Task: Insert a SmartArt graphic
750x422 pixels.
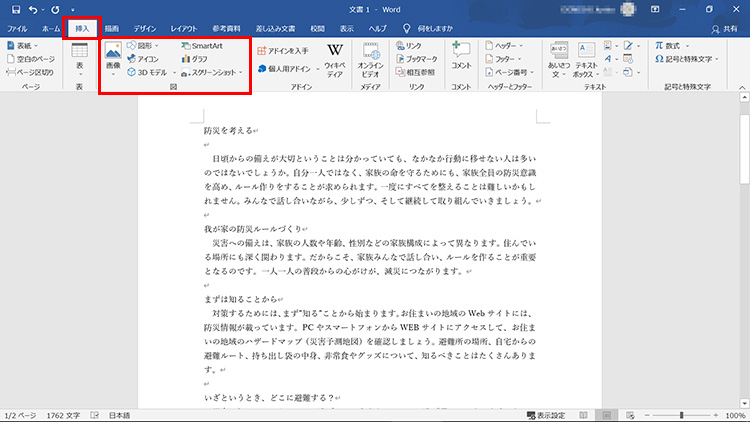Action: pos(204,46)
